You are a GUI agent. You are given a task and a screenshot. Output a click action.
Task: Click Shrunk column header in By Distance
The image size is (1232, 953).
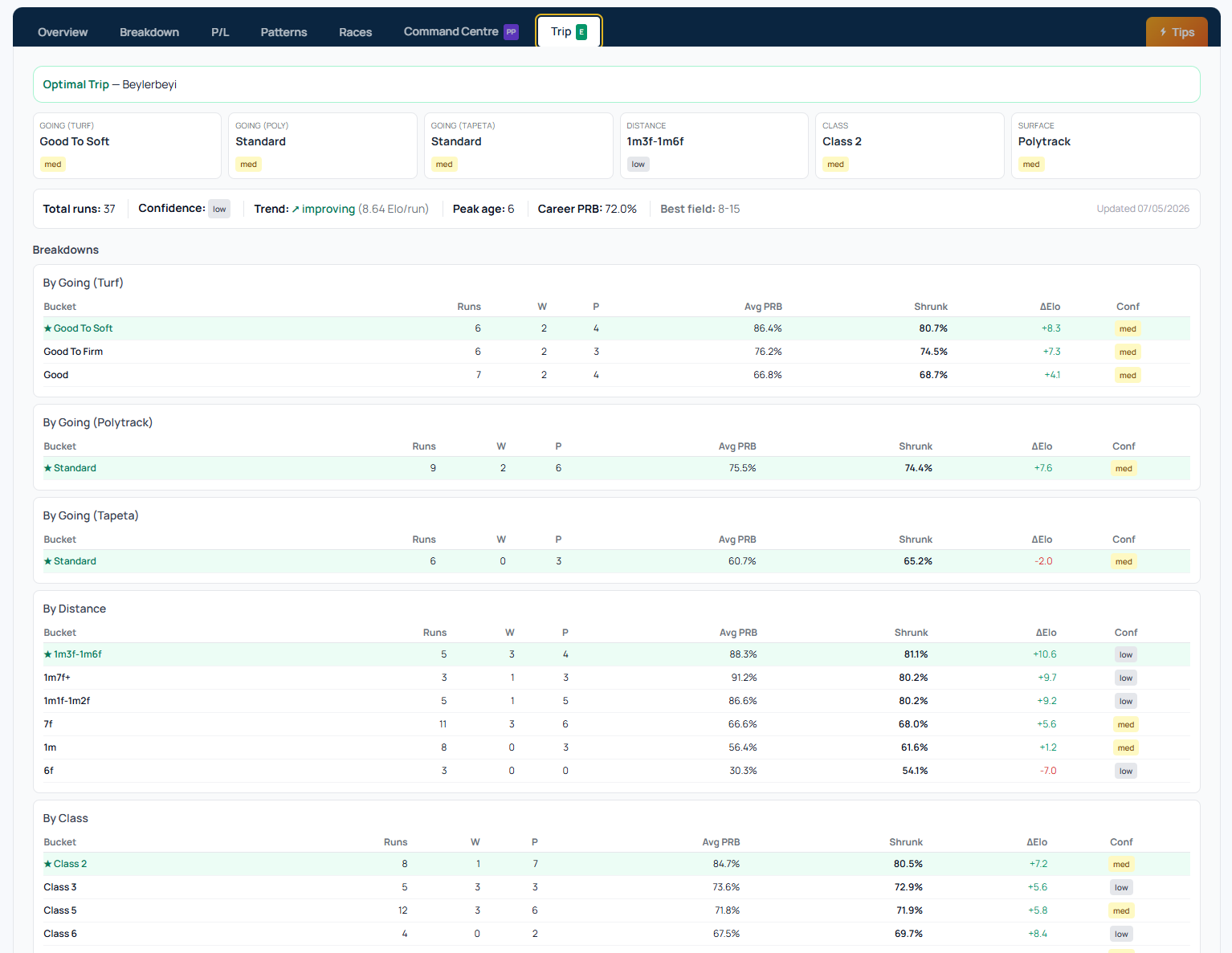[x=911, y=633]
